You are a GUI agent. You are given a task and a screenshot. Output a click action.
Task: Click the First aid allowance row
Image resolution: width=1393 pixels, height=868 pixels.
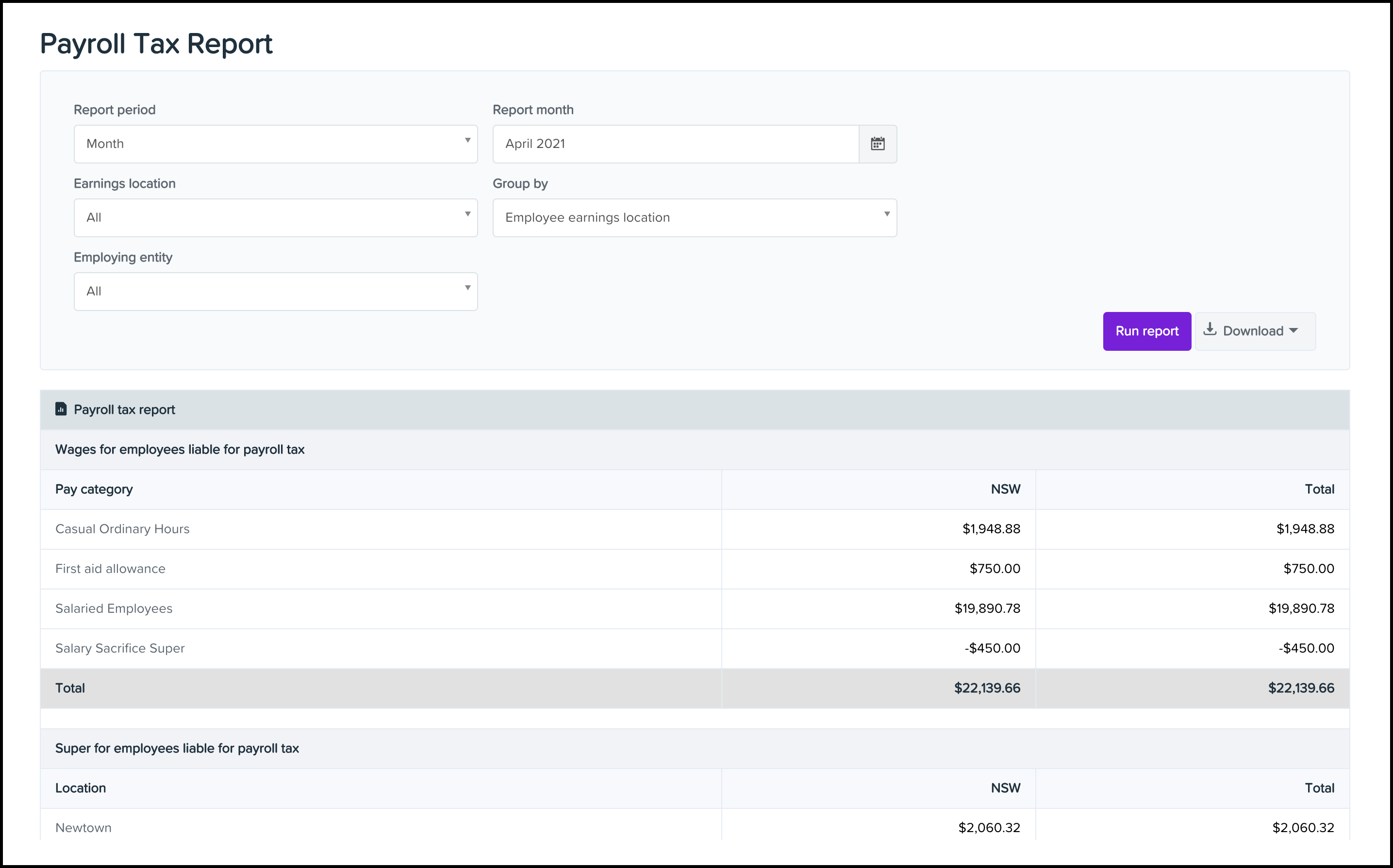pyautogui.click(x=110, y=569)
